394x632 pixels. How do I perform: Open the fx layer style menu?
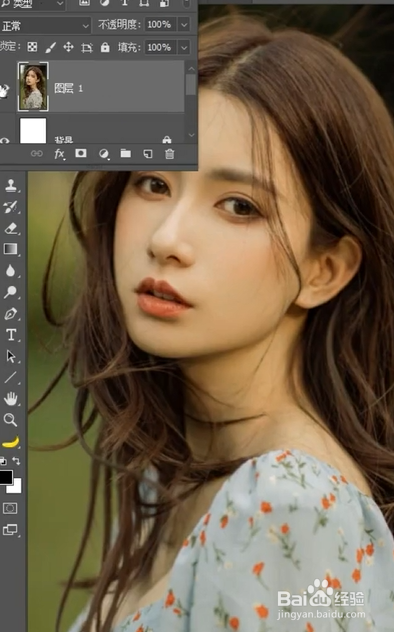pos(59,154)
